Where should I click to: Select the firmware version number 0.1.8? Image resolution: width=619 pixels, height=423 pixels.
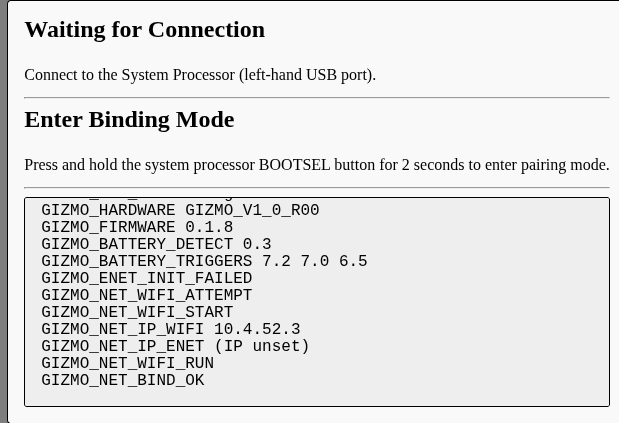tap(209, 228)
